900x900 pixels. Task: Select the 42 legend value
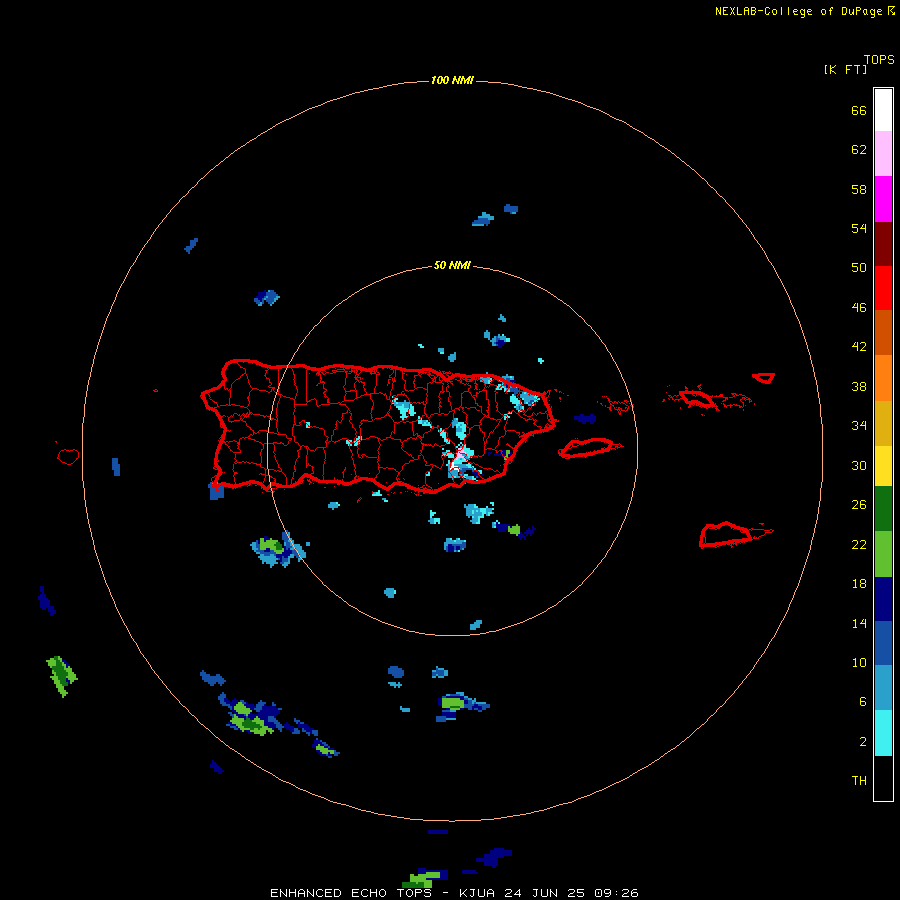(859, 347)
